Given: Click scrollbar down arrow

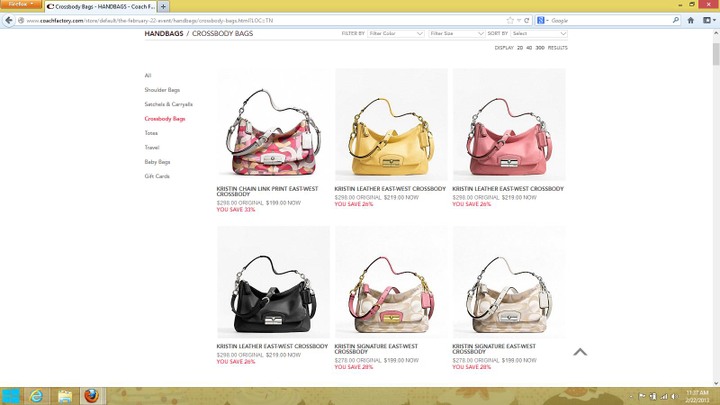Looking at the screenshot, I should (716, 383).
